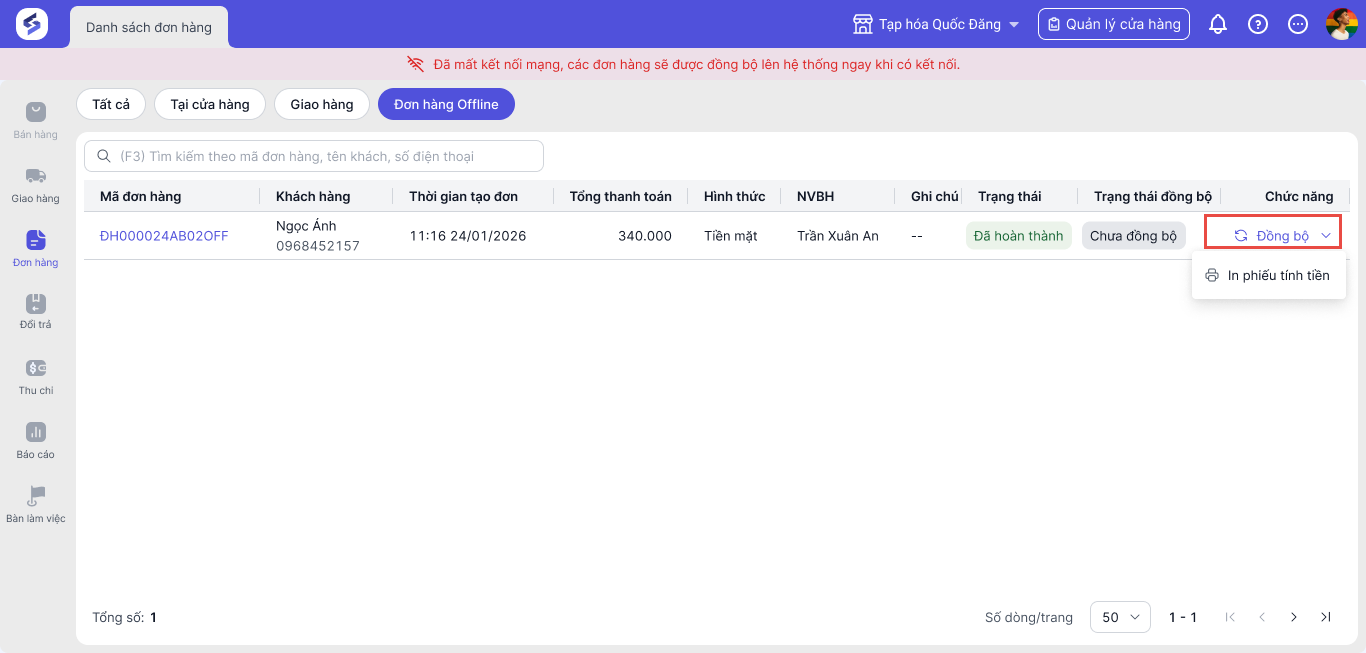Click the printer icon in In phiếu tính tiền

[1212, 275]
